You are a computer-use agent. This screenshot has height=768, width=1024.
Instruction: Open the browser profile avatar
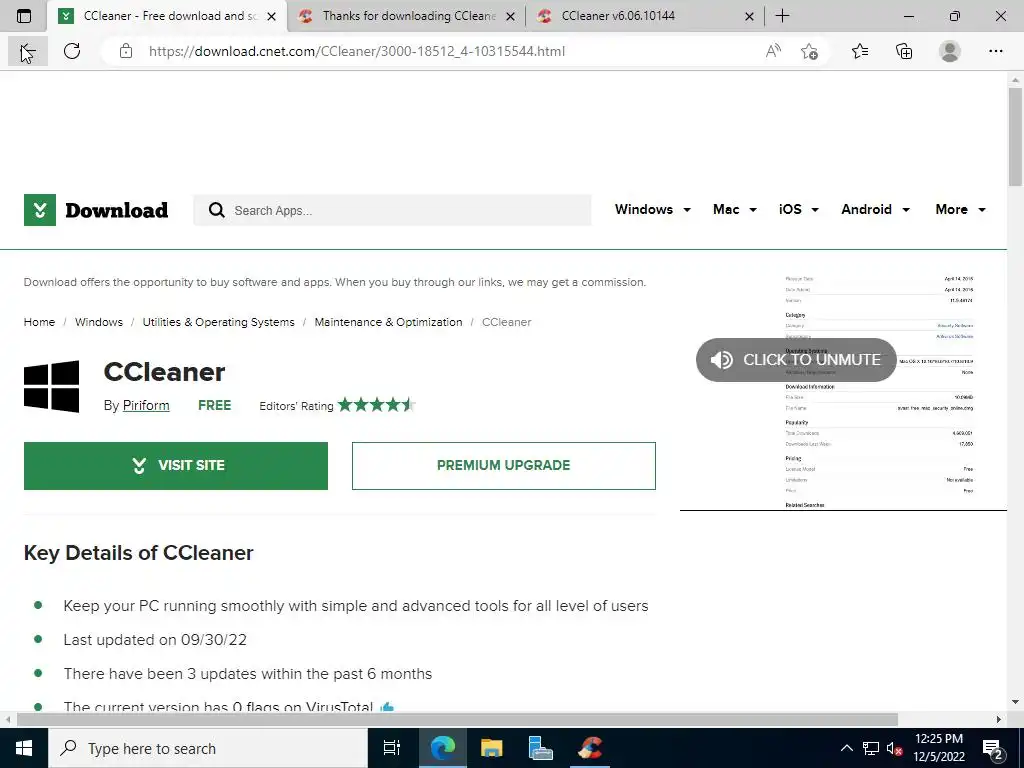click(950, 52)
